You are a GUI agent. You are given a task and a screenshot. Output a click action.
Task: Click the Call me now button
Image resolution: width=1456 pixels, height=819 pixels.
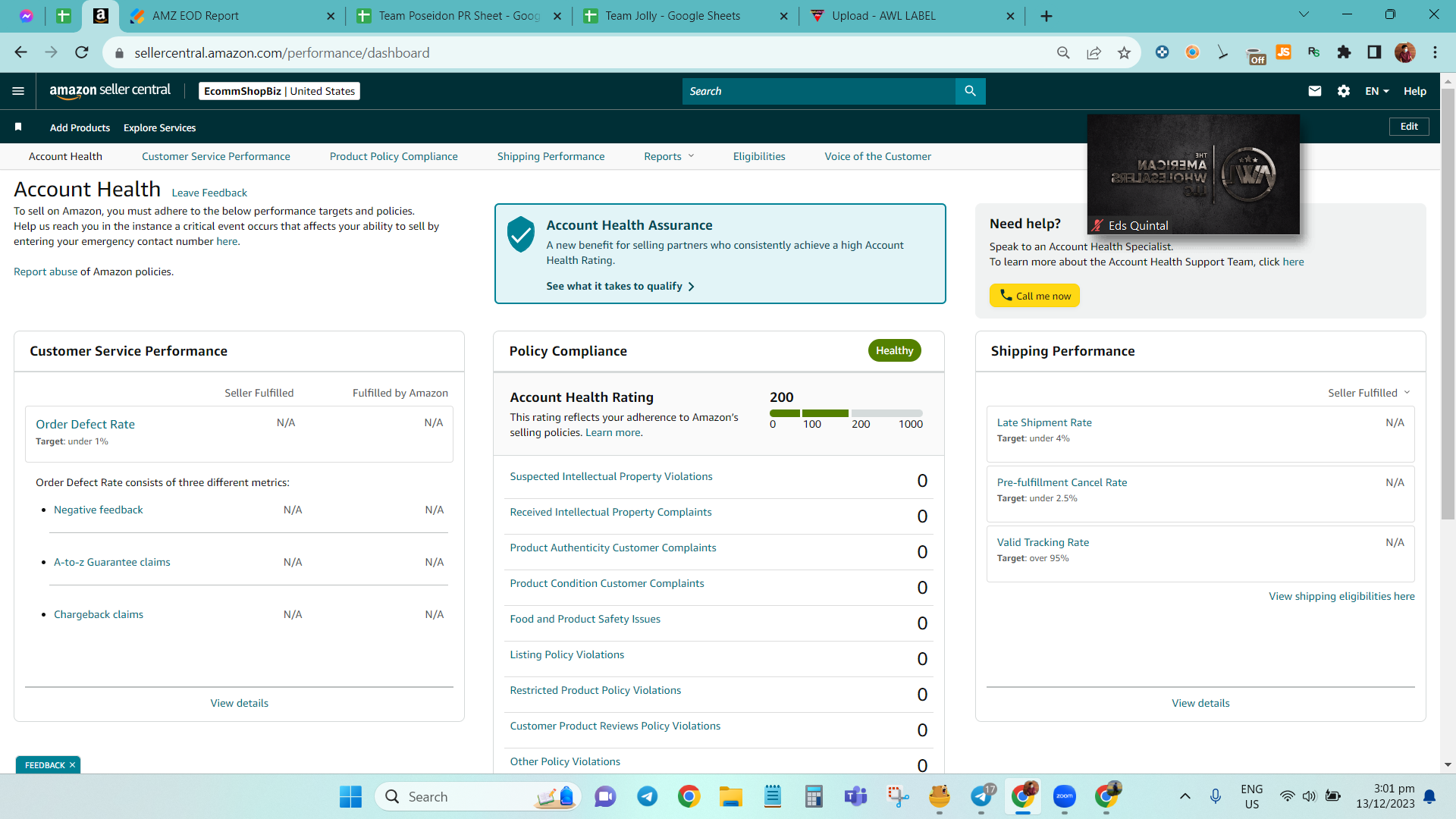click(1034, 296)
